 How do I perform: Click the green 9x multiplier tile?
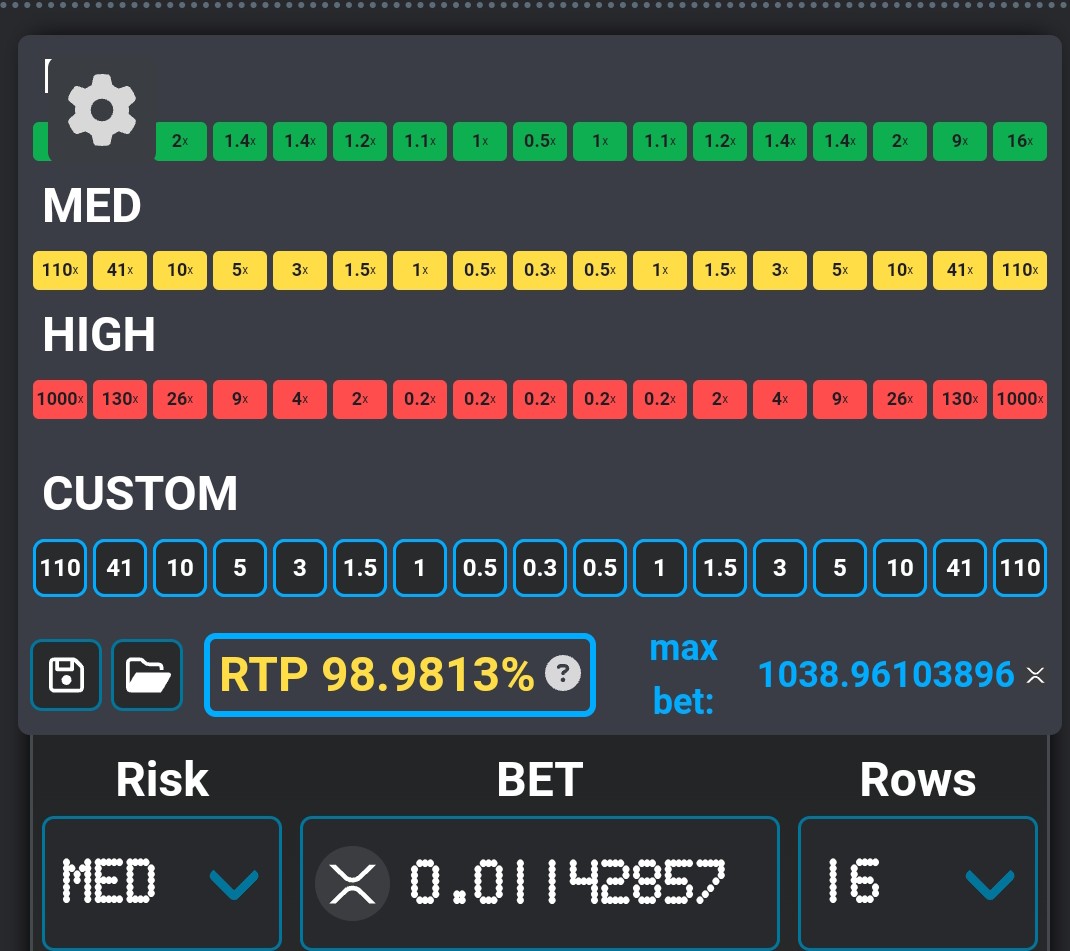point(960,141)
